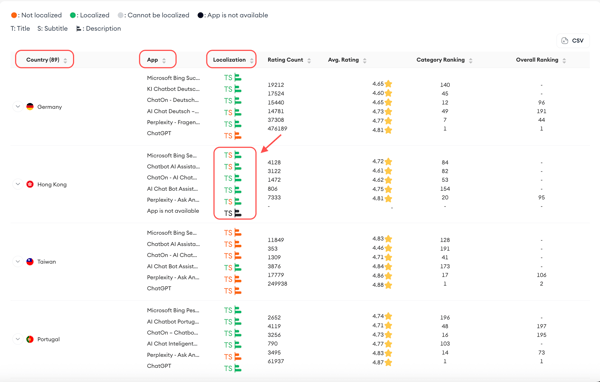This screenshot has width=600, height=382.
Task: Click star next to Taiwan 4.88 rating
Action: pyautogui.click(x=388, y=285)
